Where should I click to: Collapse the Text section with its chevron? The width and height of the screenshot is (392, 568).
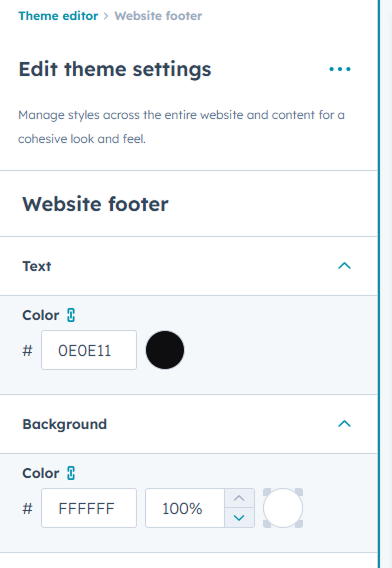coord(344,266)
